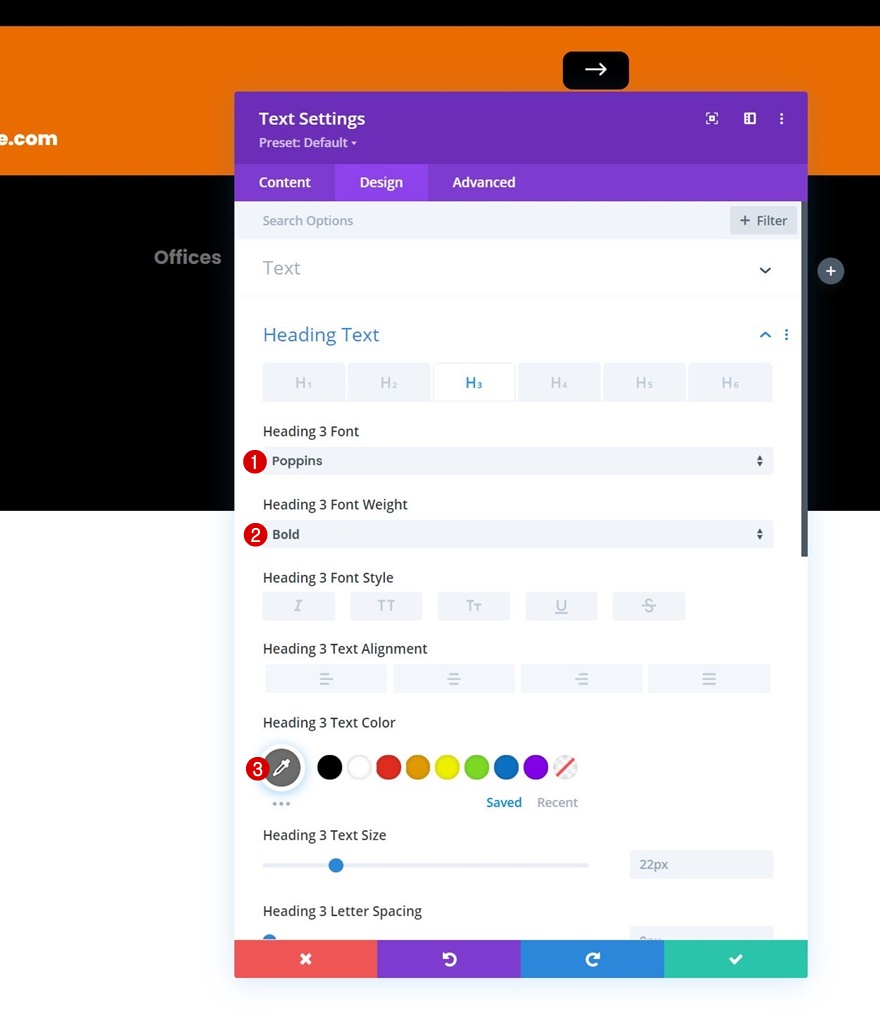Select the H4 heading level tab
This screenshot has height=1032, width=880.
tap(559, 382)
